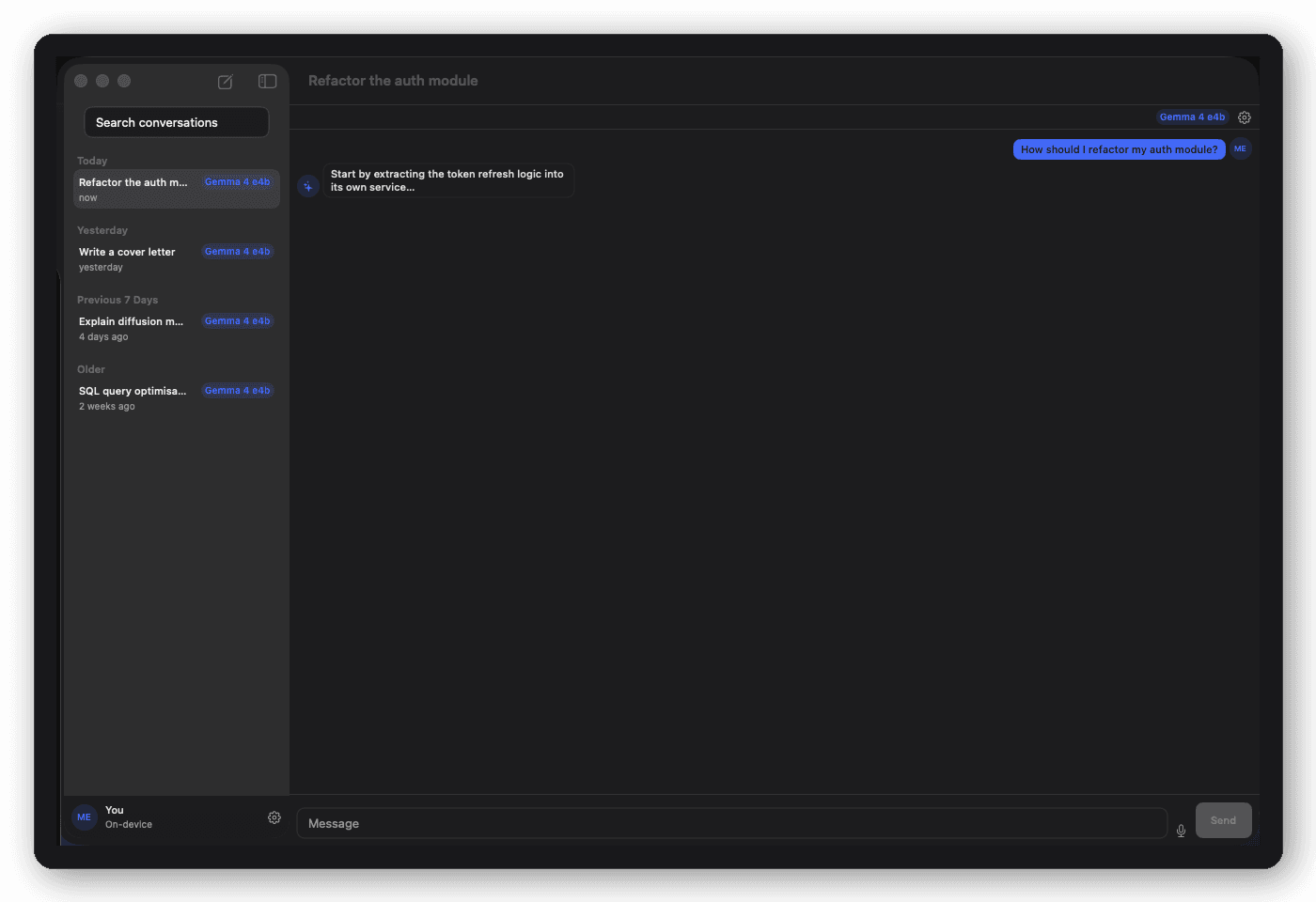Open chat settings gear beside model badge

tap(1245, 117)
